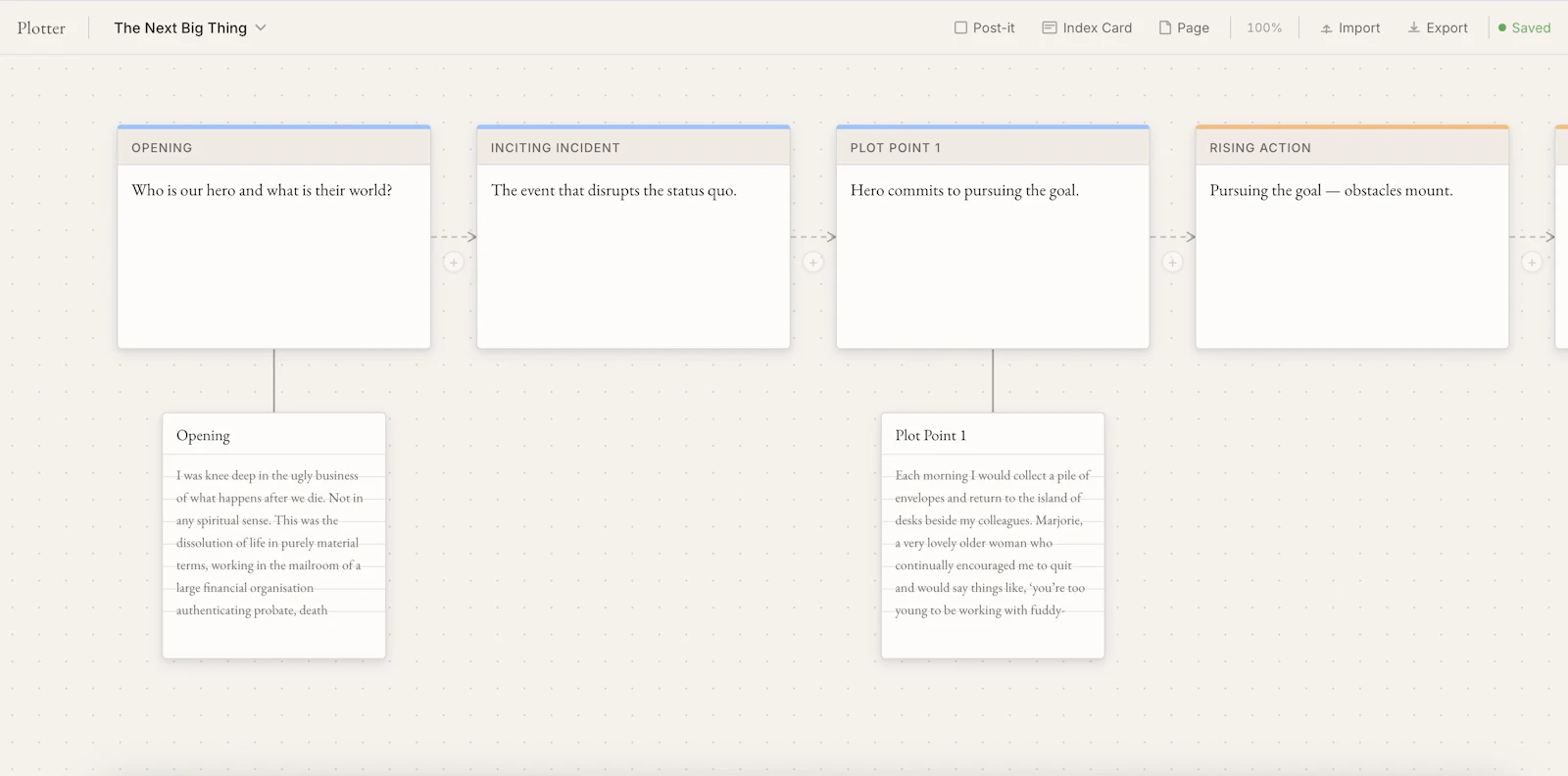Click the 100% zoom level indicator
The image size is (1568, 776).
pos(1264,27)
